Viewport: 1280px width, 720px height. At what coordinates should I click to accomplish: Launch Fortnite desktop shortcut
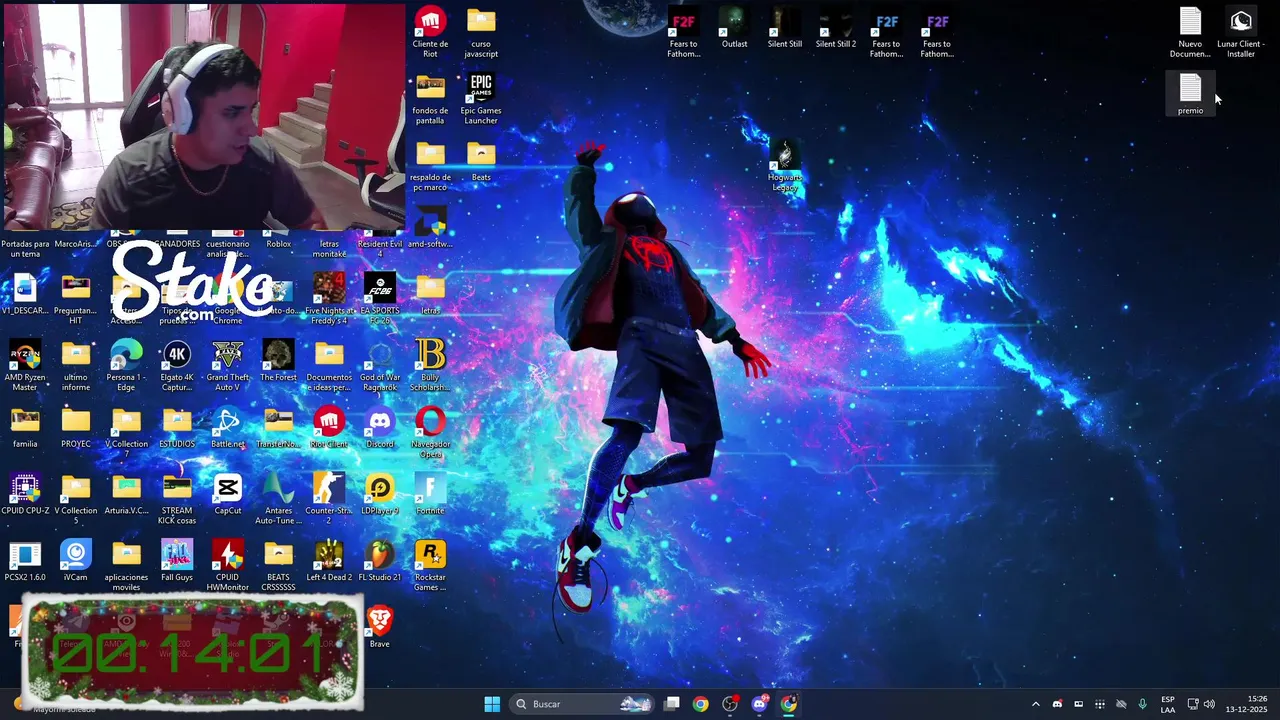pyautogui.click(x=430, y=495)
